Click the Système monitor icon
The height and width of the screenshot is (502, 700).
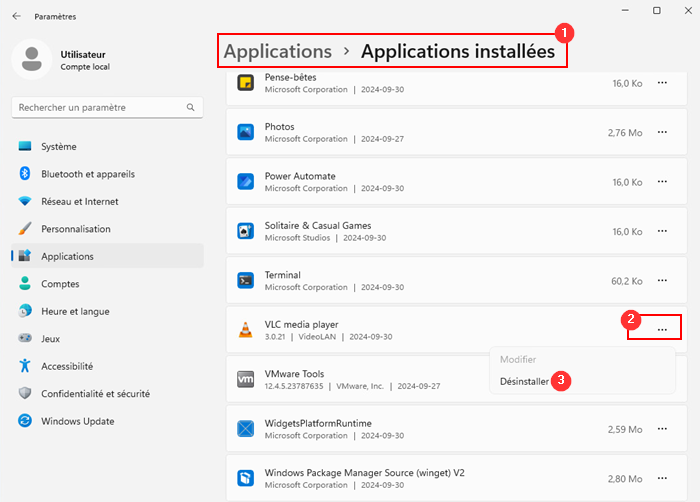(x=25, y=146)
